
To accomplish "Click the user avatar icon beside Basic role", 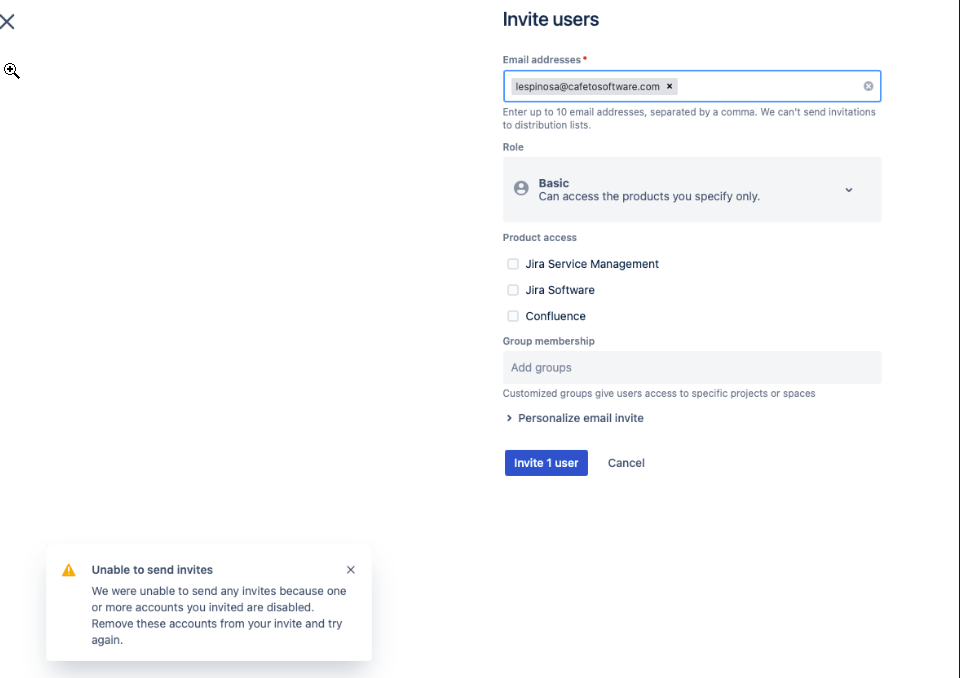I will [521, 188].
